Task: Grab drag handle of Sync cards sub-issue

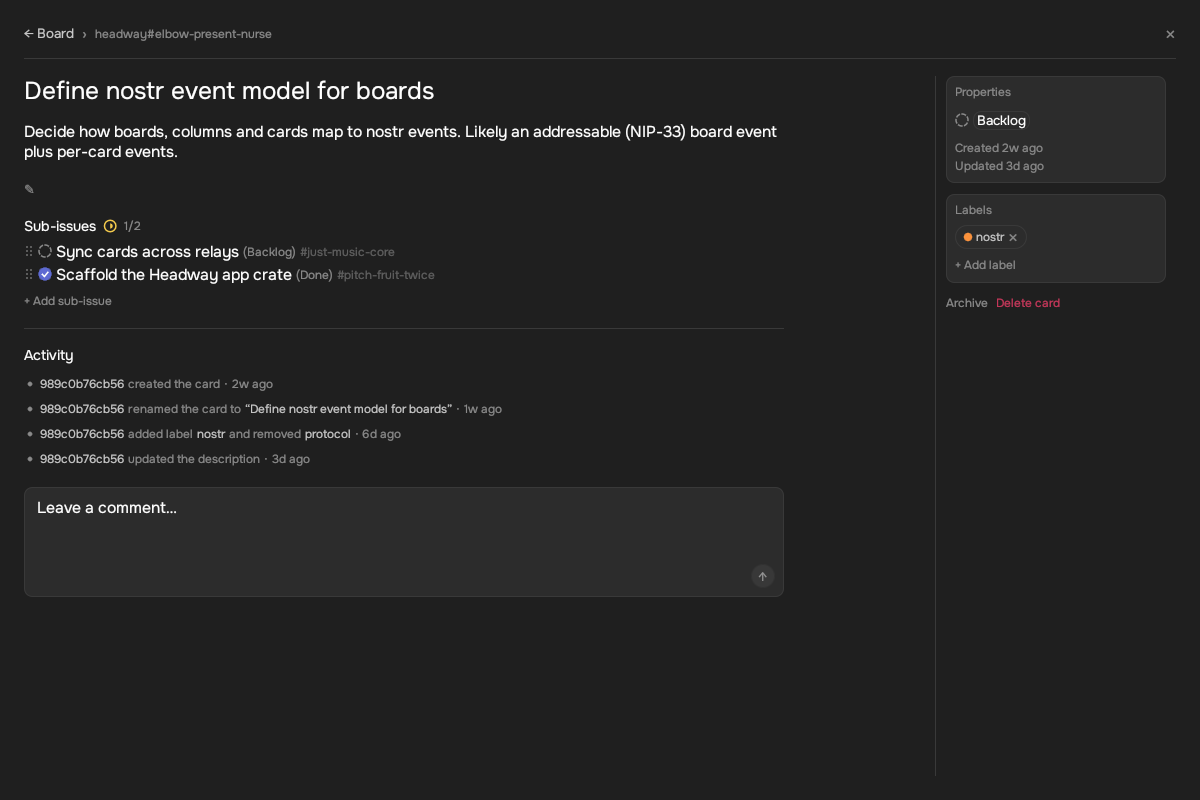Action: (29, 251)
